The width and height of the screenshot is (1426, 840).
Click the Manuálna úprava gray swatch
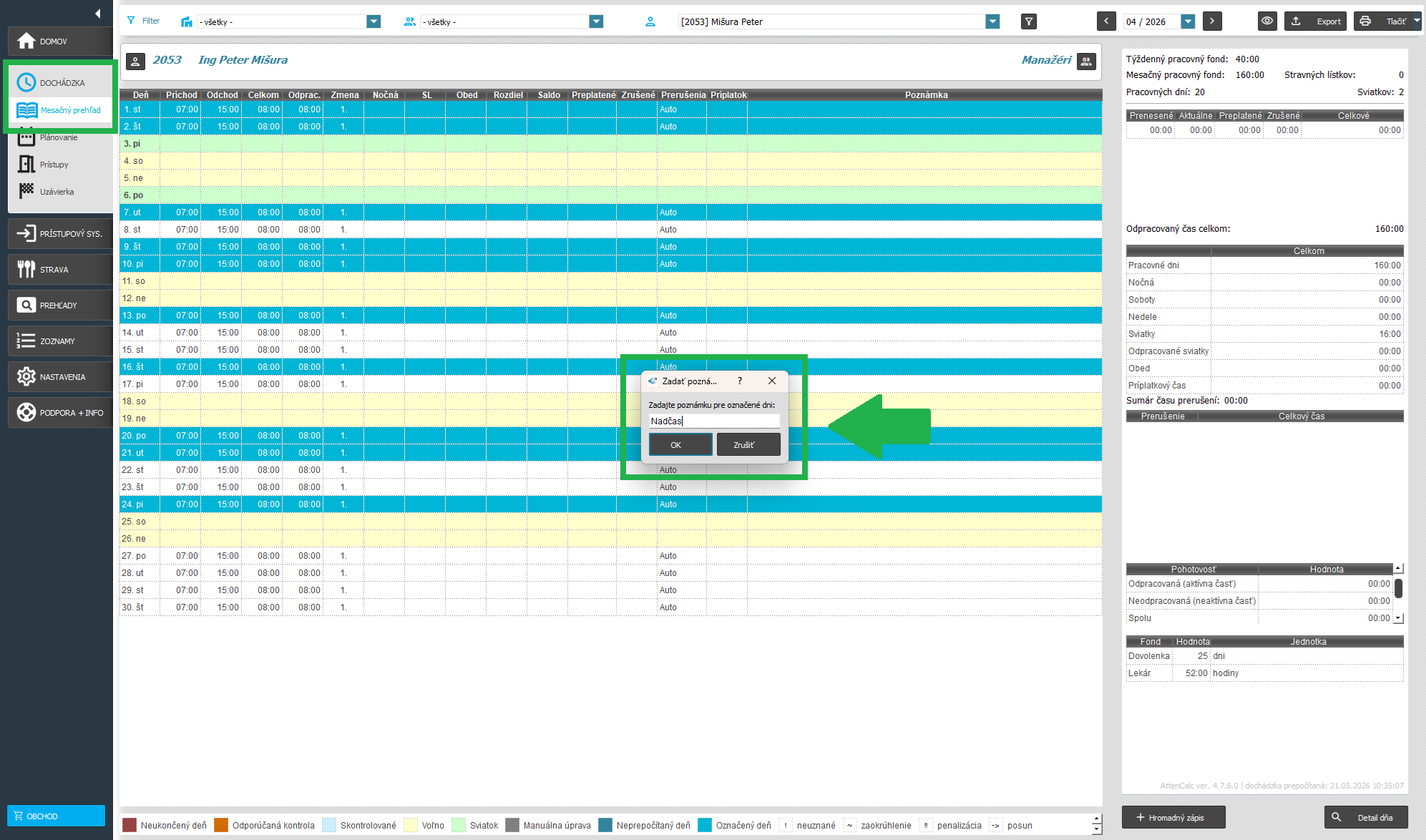(512, 825)
